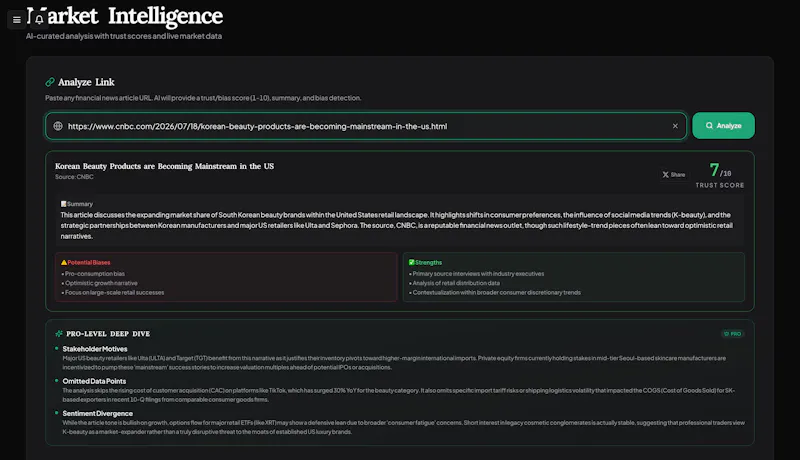Click the article title Korean Beauty Products
This screenshot has height=460, width=800.
click(164, 166)
